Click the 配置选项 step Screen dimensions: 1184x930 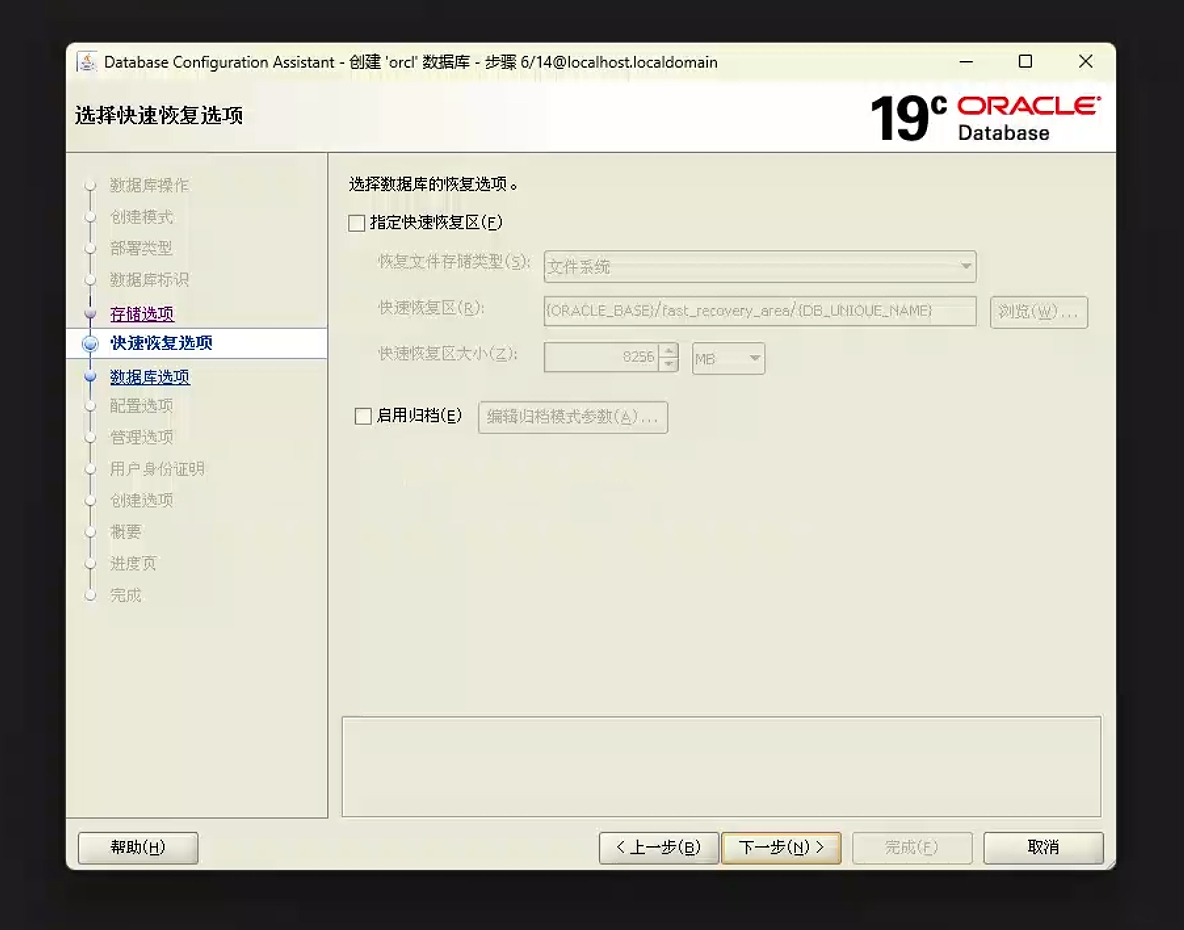coord(141,405)
